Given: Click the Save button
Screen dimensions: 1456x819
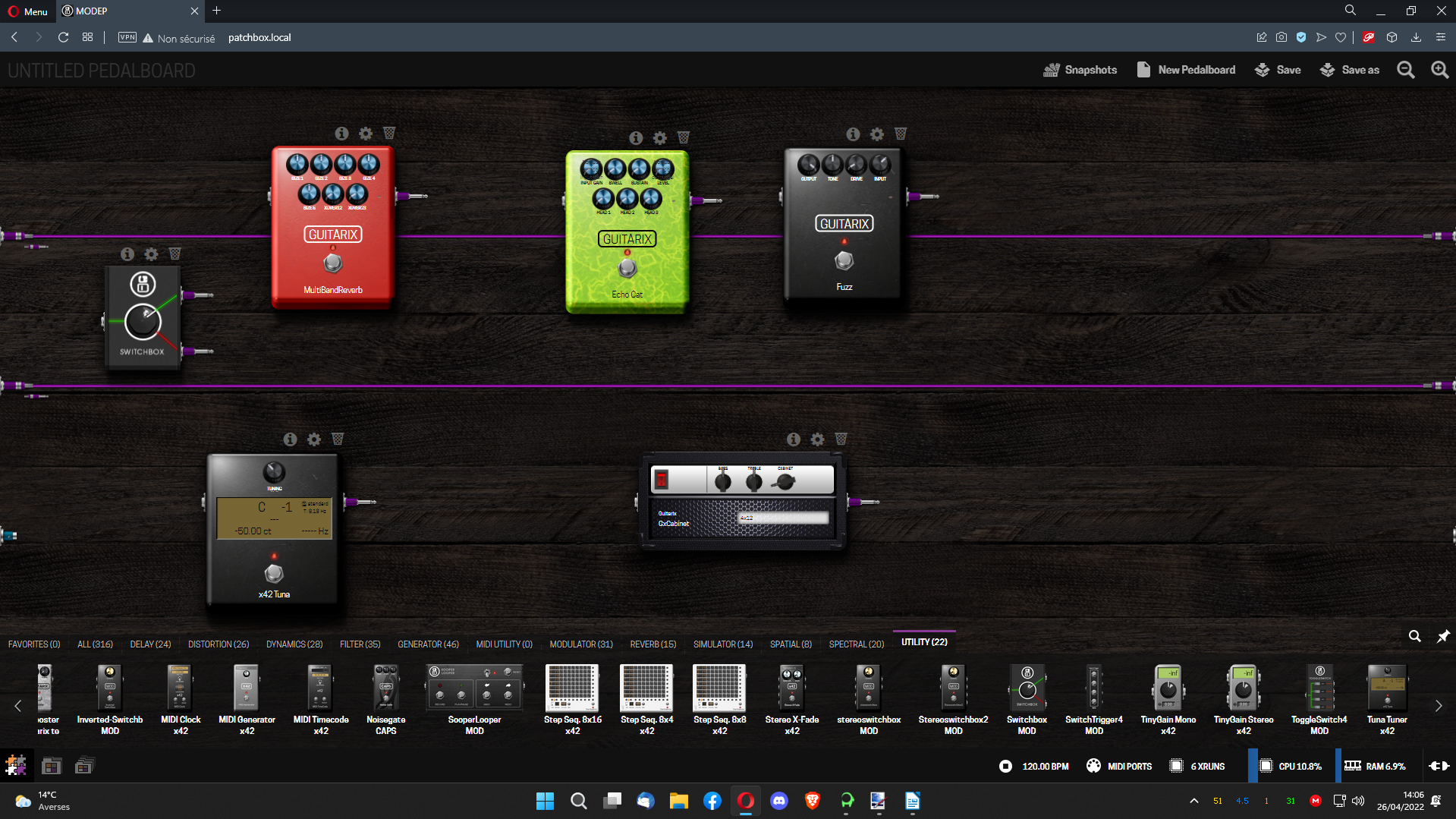Looking at the screenshot, I should click(1278, 70).
